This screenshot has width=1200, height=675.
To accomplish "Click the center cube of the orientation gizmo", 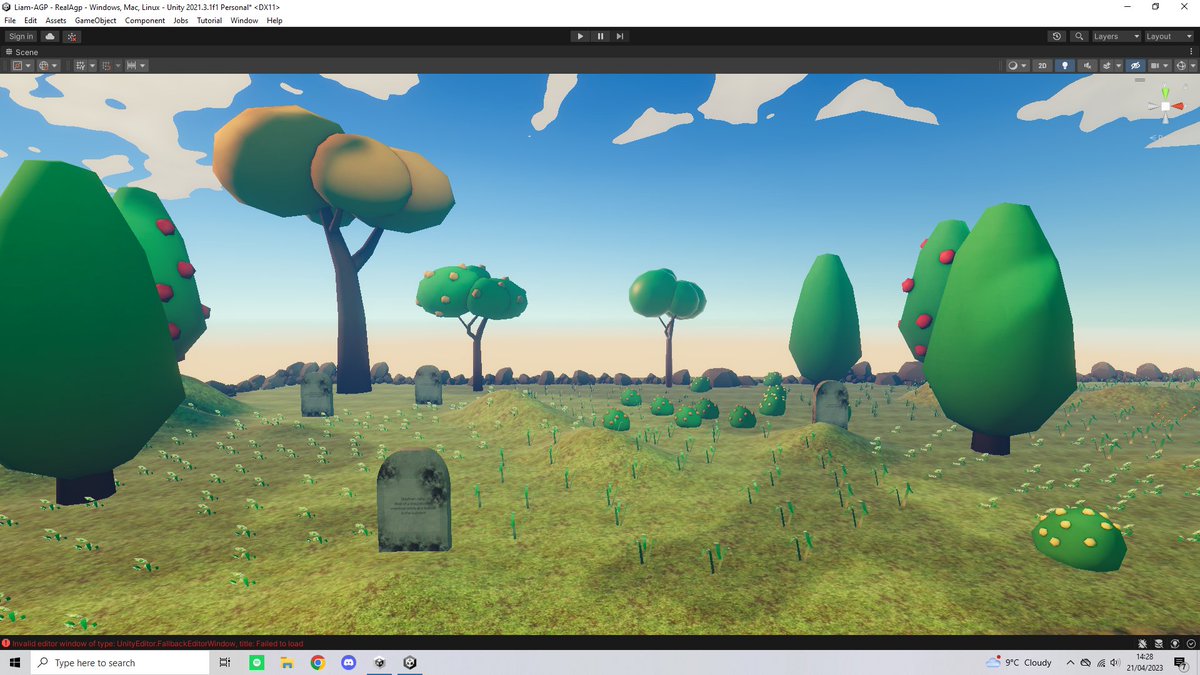I will pyautogui.click(x=1165, y=106).
